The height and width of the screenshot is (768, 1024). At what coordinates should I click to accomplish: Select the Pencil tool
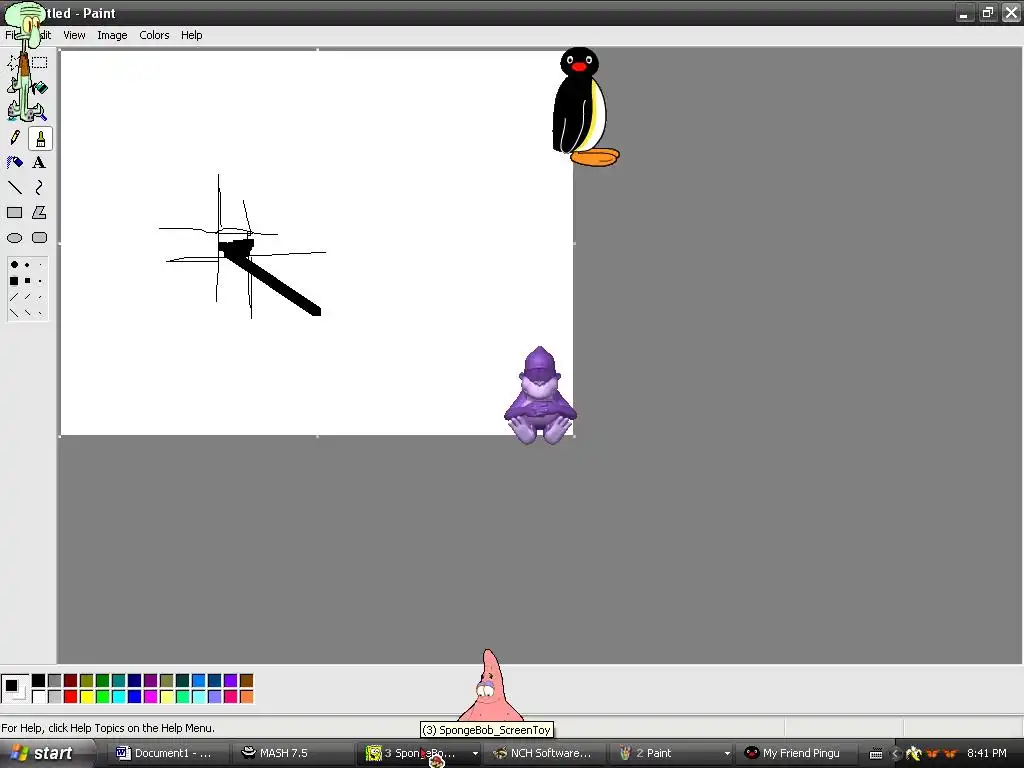pyautogui.click(x=14, y=138)
